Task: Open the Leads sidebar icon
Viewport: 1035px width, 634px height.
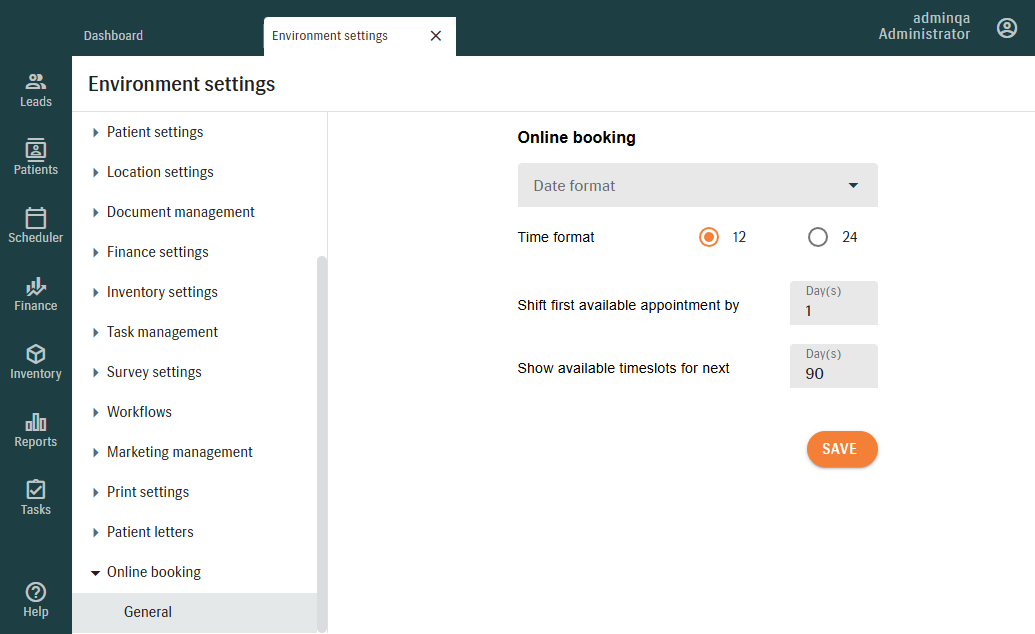Action: click(x=36, y=82)
